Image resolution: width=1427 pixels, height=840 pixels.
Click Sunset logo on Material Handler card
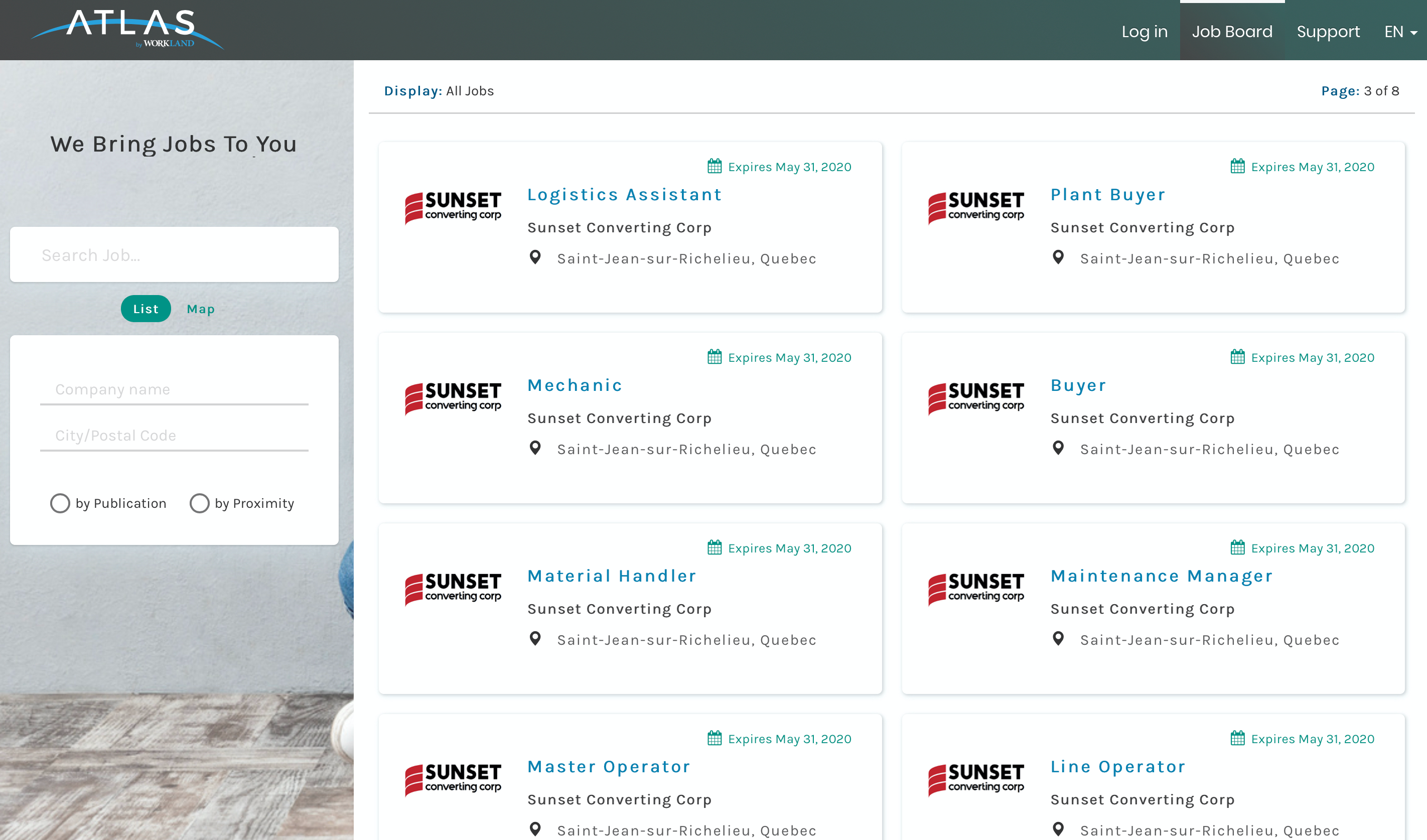453,589
